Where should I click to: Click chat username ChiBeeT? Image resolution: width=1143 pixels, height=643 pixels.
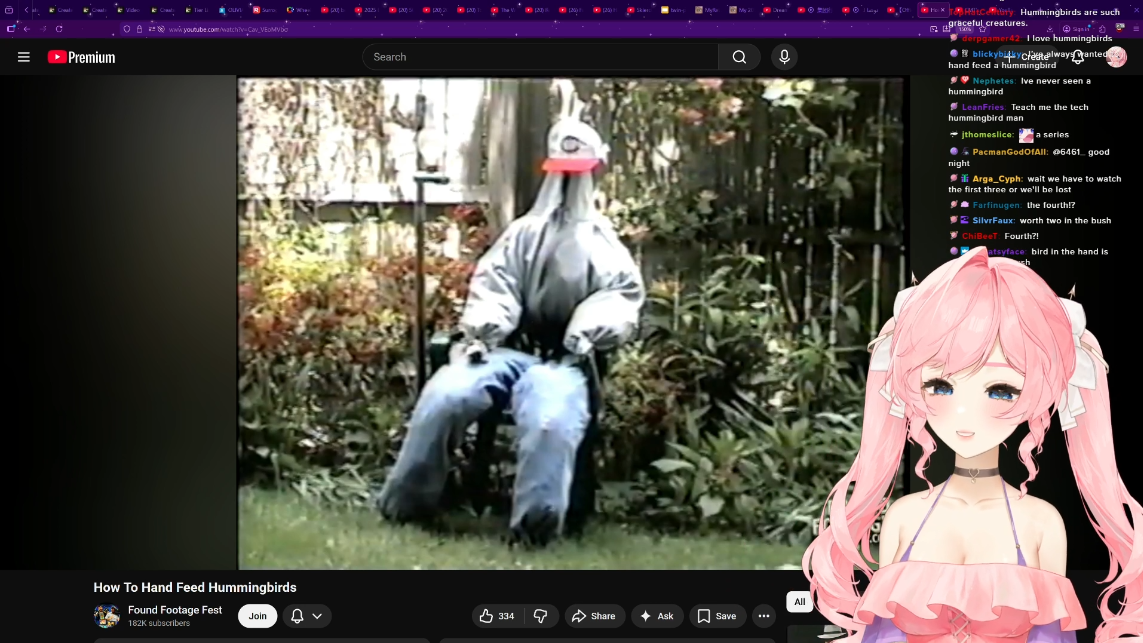[980, 236]
